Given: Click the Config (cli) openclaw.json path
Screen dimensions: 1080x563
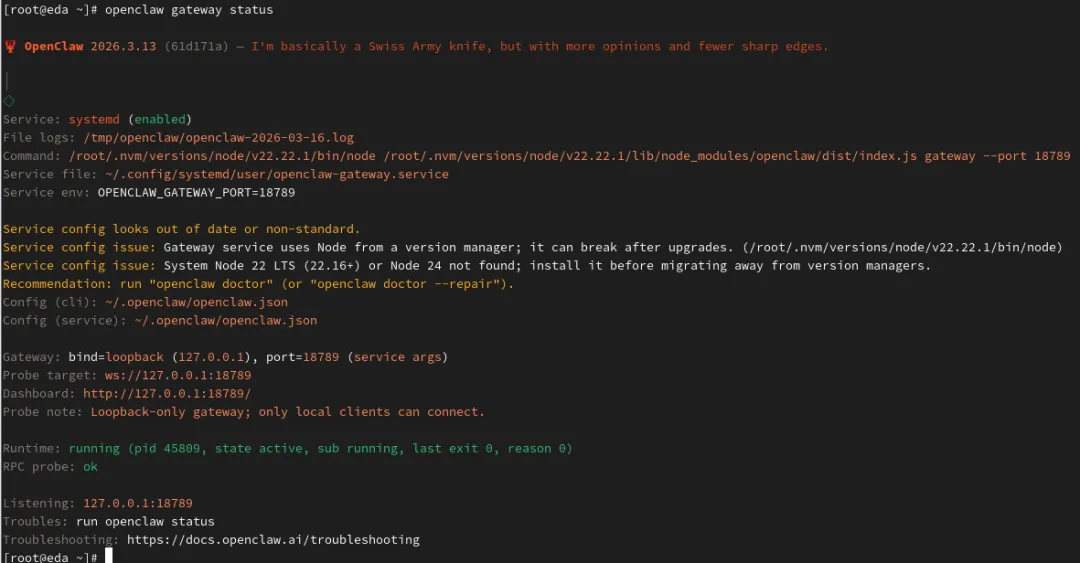Looking at the screenshot, I should click(196, 302).
